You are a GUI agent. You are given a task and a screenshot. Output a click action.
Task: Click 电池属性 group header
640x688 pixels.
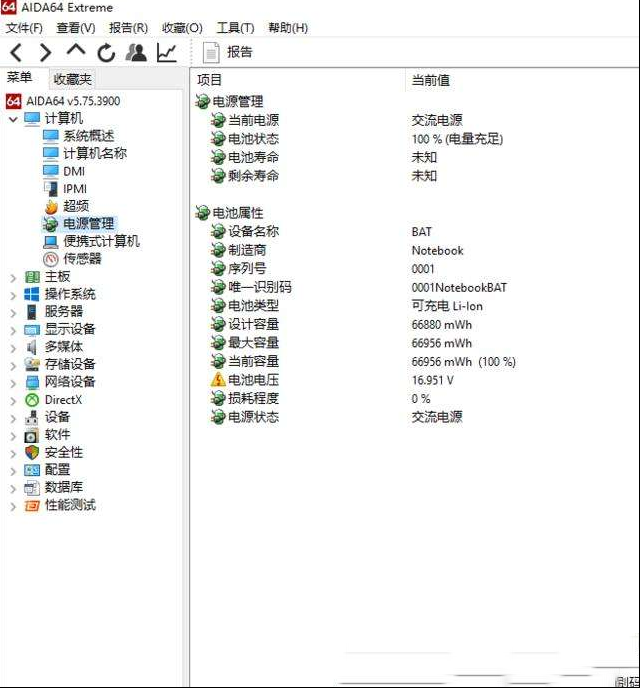pyautogui.click(x=238, y=213)
